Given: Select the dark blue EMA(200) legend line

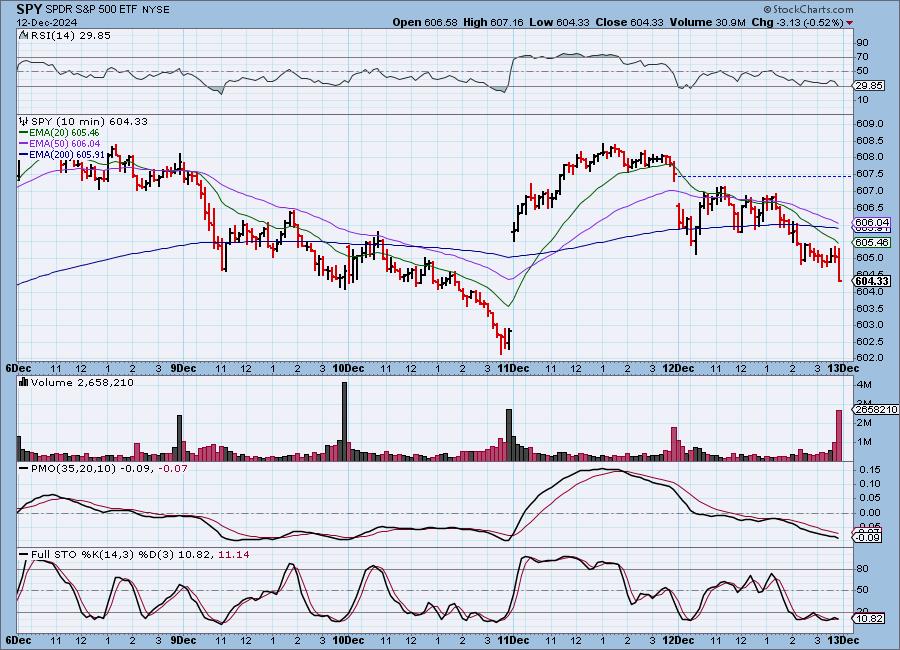Looking at the screenshot, I should point(24,154).
